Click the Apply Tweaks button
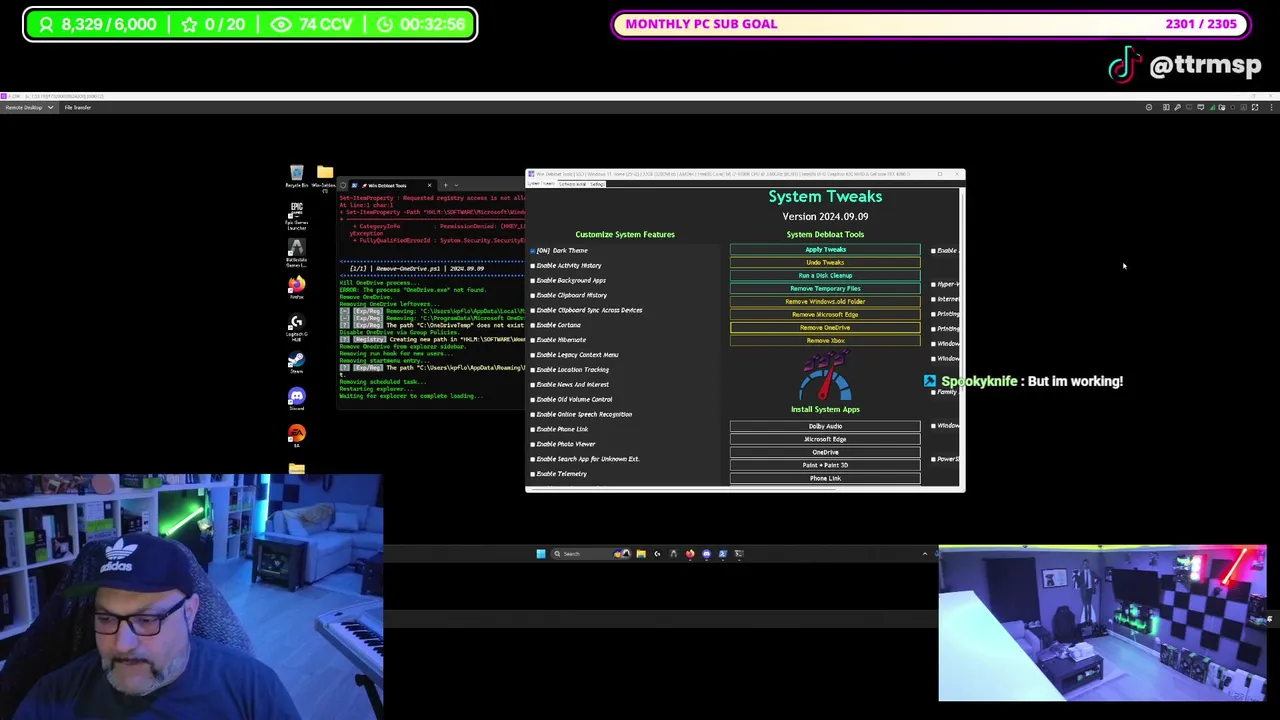1280x720 pixels. (825, 250)
